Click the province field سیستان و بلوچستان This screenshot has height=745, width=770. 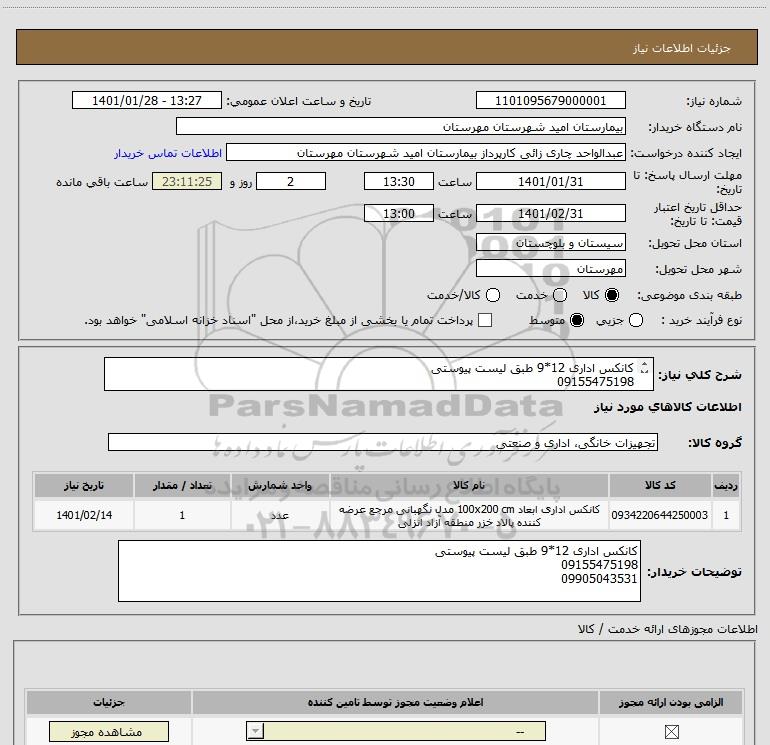point(550,243)
